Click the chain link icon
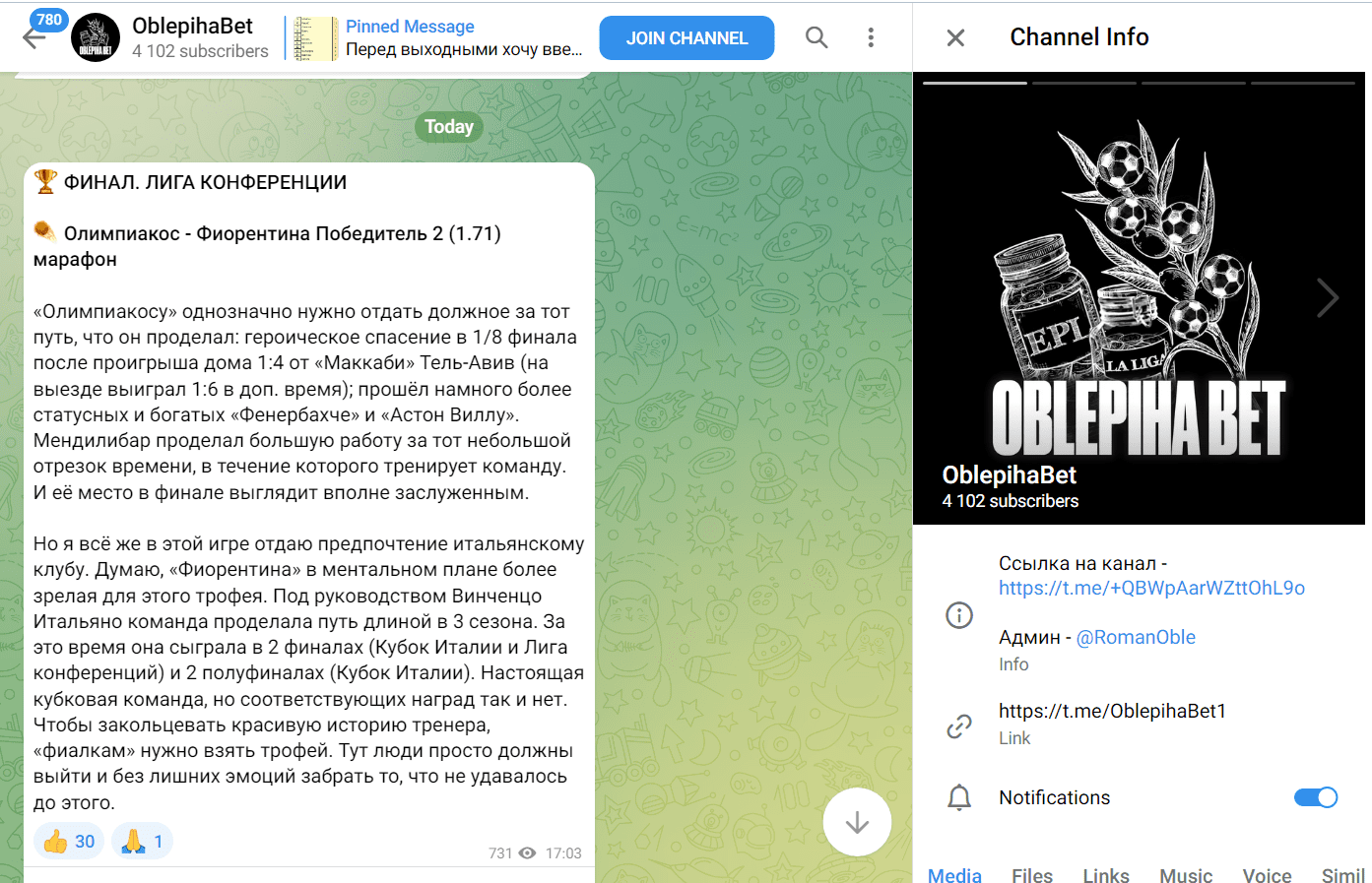1372x883 pixels. (x=959, y=725)
